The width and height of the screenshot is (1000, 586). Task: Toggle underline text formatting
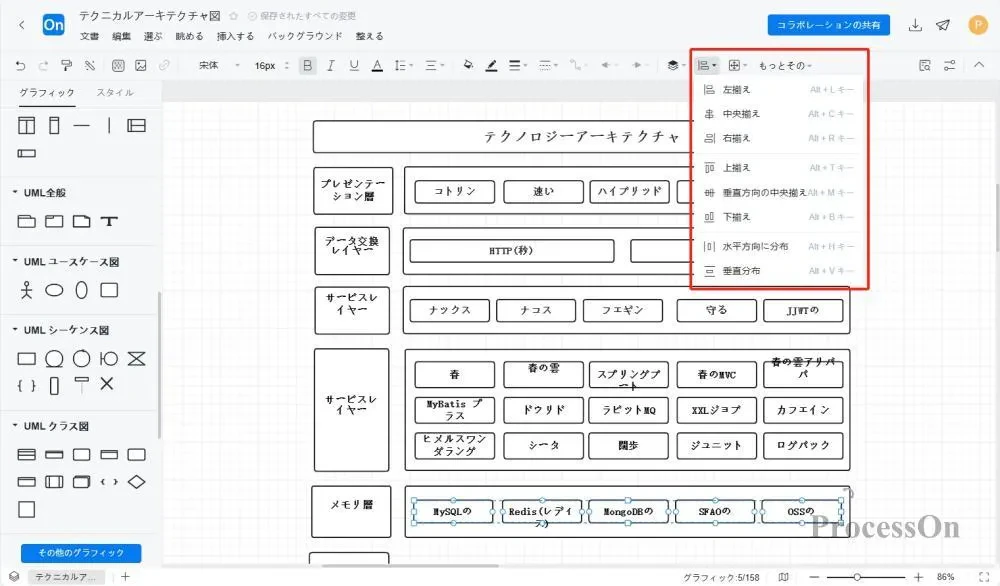click(355, 65)
